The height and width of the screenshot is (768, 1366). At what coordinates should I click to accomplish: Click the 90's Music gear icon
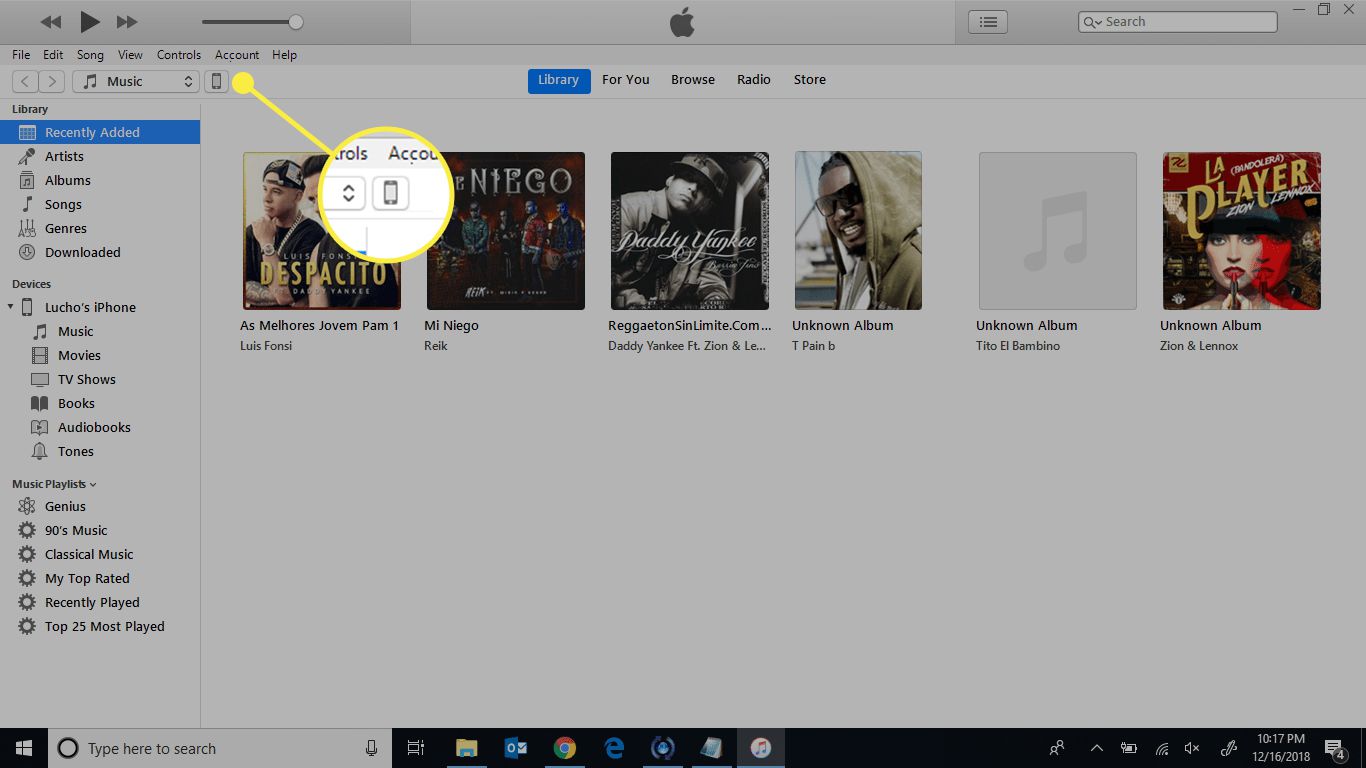click(27, 530)
